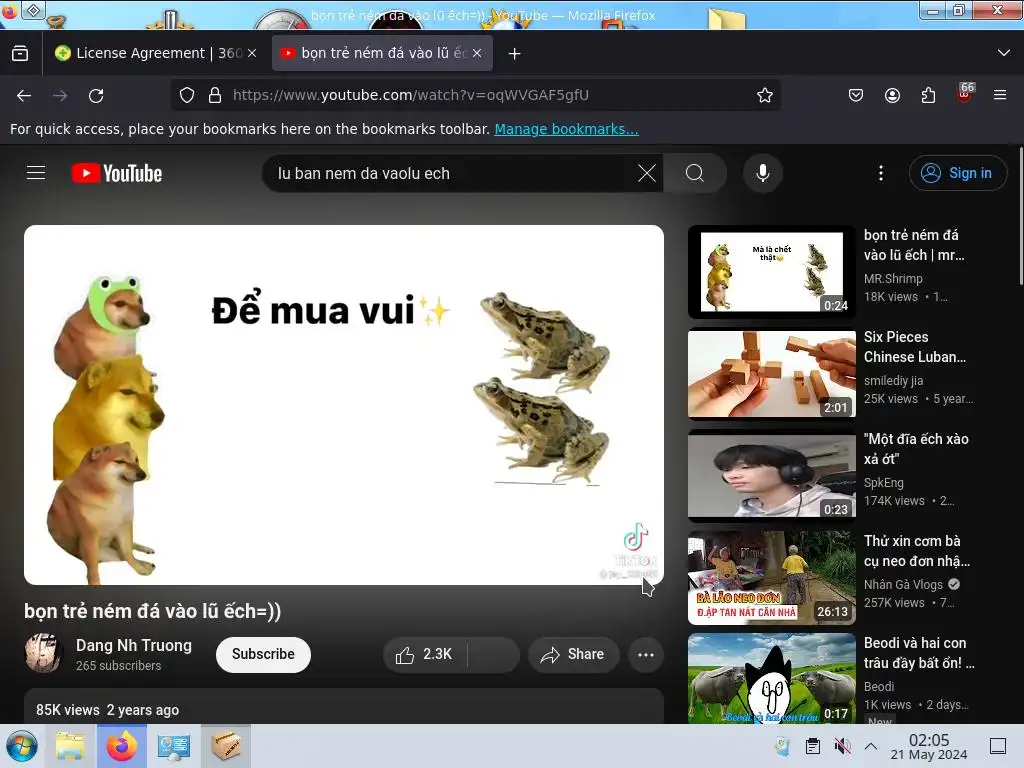Open Six Pieces Chinese Luban video thumbnail
The height and width of the screenshot is (768, 1024).
tap(772, 374)
